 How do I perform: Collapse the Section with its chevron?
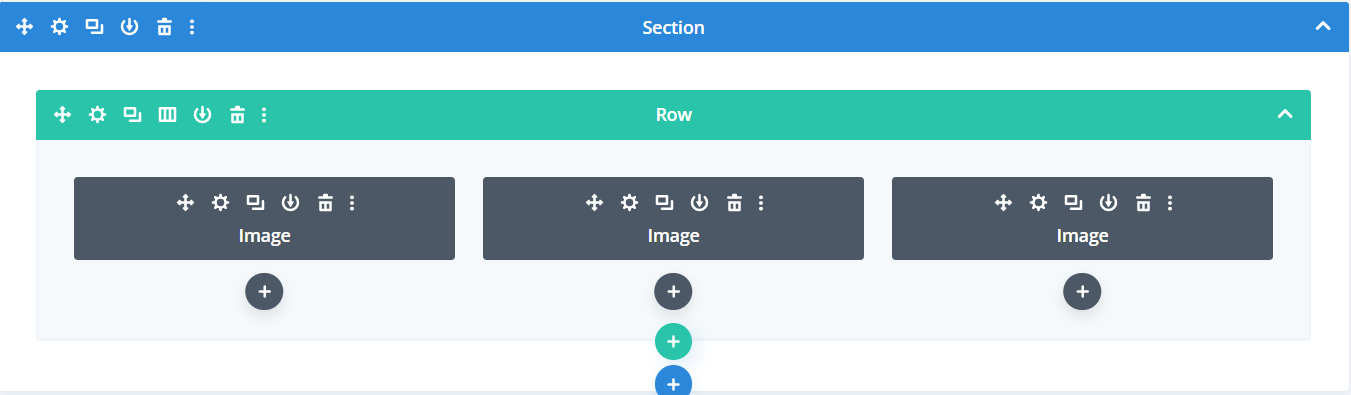(x=1322, y=27)
